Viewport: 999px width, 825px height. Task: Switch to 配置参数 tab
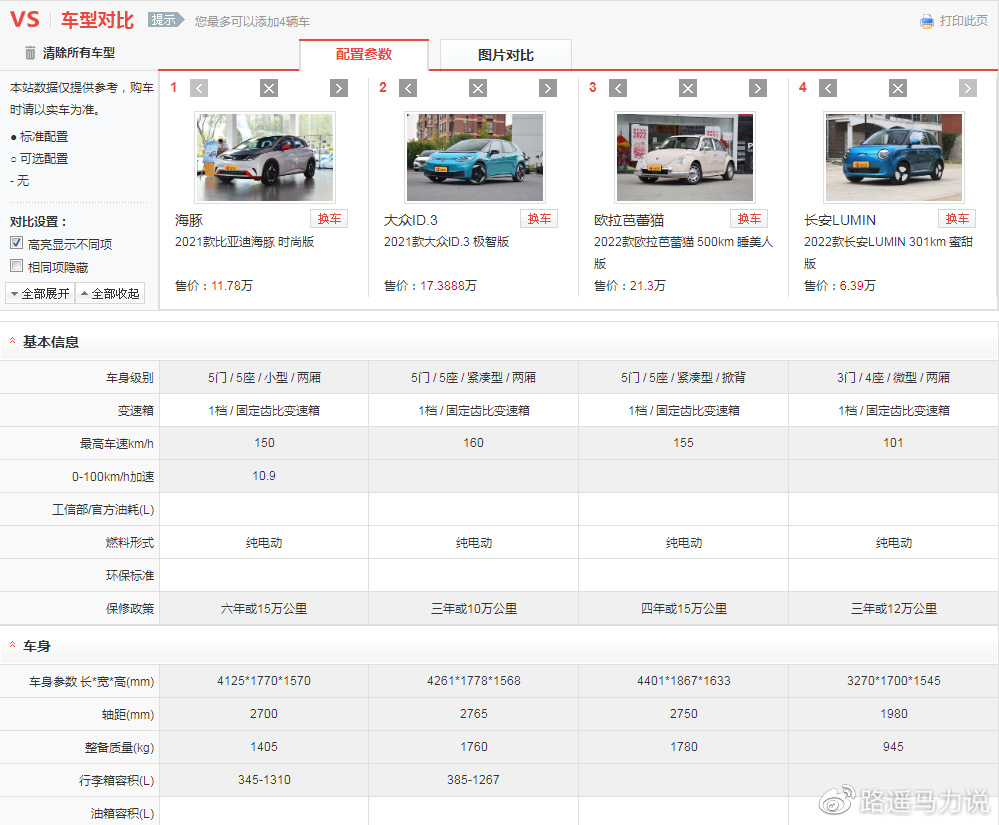364,55
